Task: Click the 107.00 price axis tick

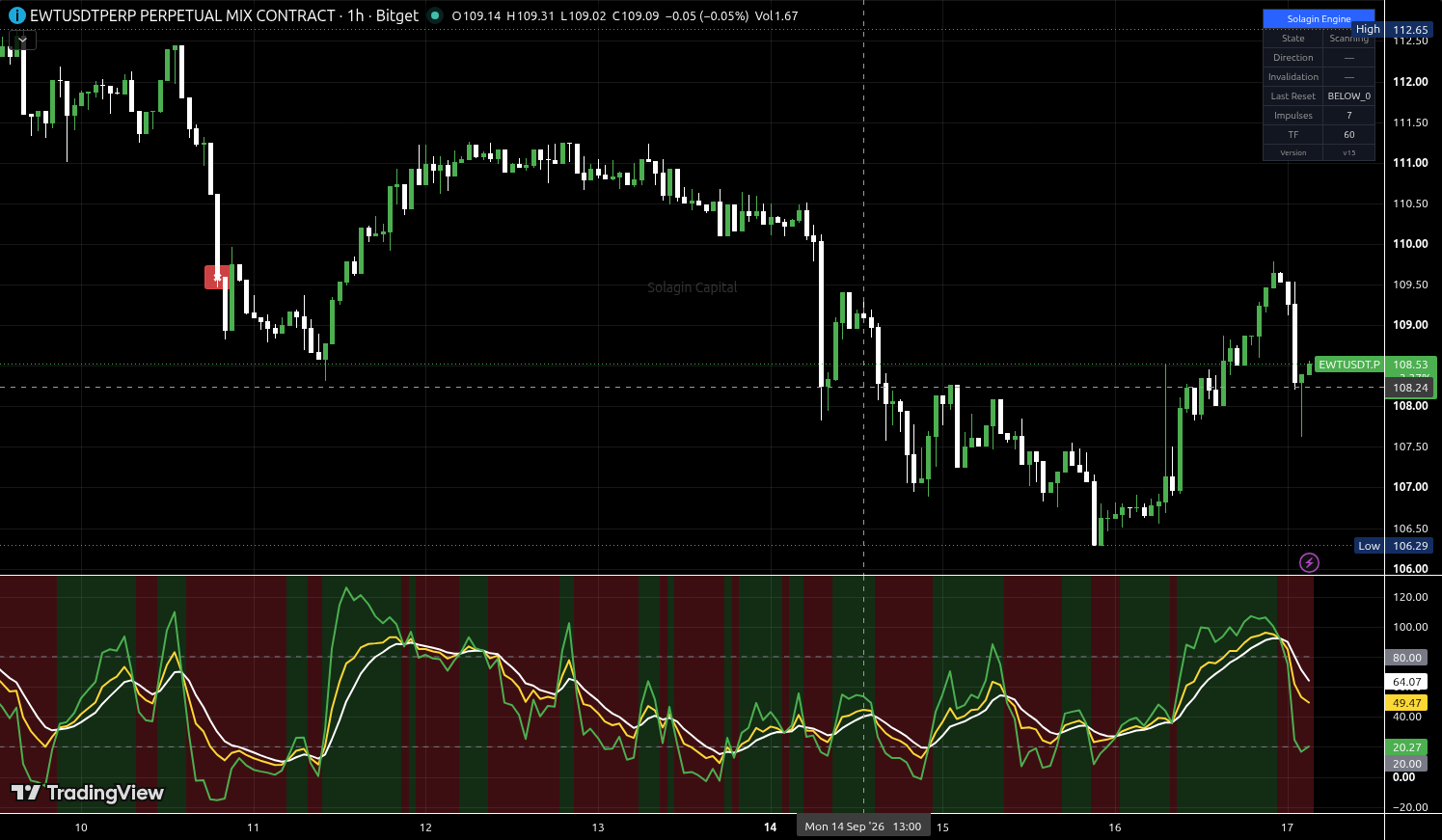Action: (1410, 487)
